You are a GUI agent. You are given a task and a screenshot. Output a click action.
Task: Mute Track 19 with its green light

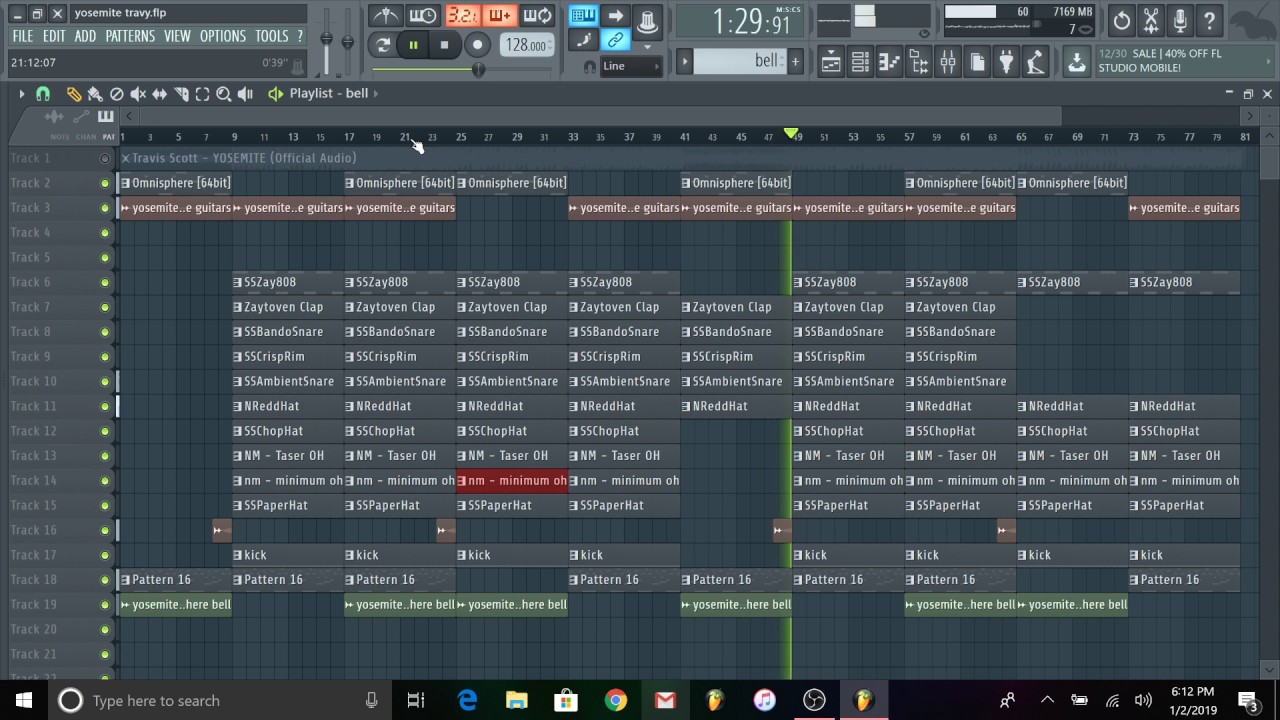(x=105, y=604)
